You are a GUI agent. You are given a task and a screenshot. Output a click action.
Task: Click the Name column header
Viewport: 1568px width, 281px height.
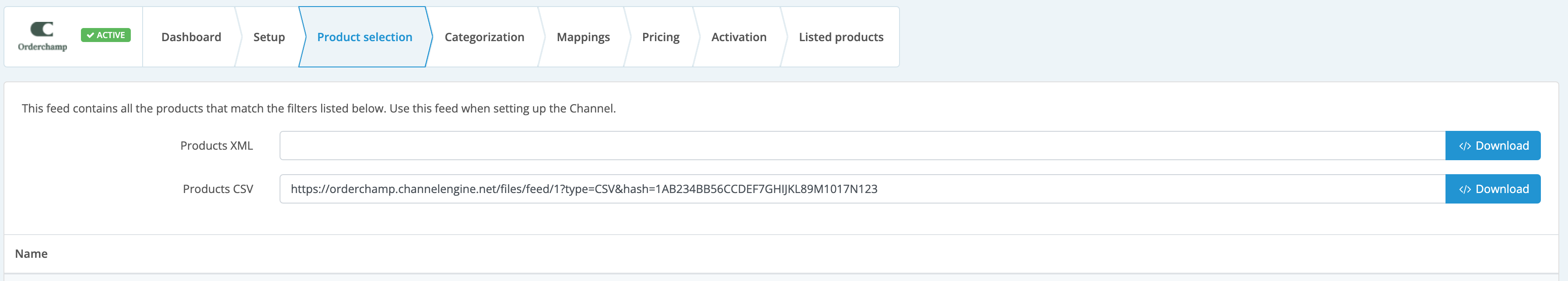click(x=31, y=254)
